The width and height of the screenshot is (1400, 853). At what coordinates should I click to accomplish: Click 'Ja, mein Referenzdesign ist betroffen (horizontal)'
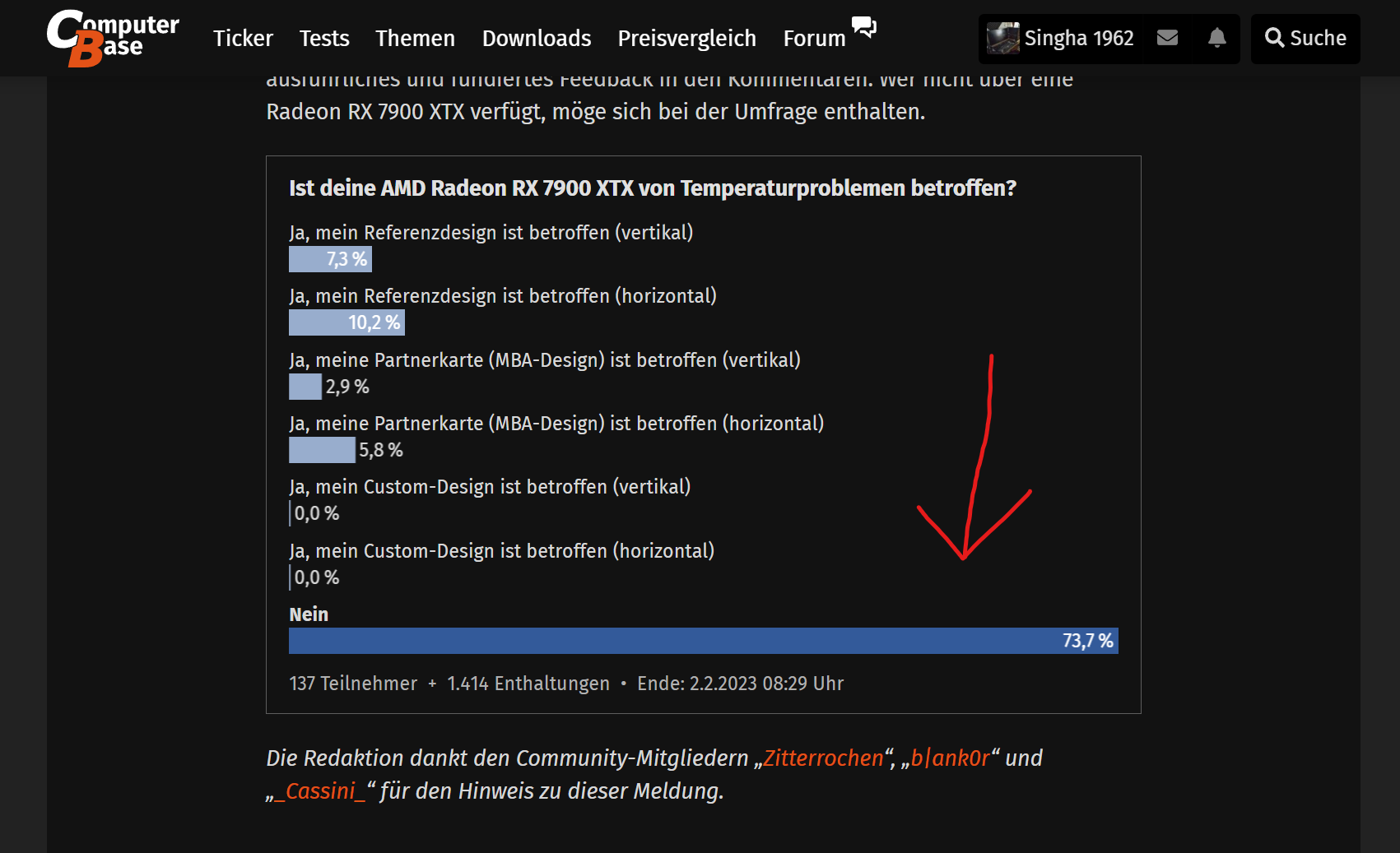[503, 296]
